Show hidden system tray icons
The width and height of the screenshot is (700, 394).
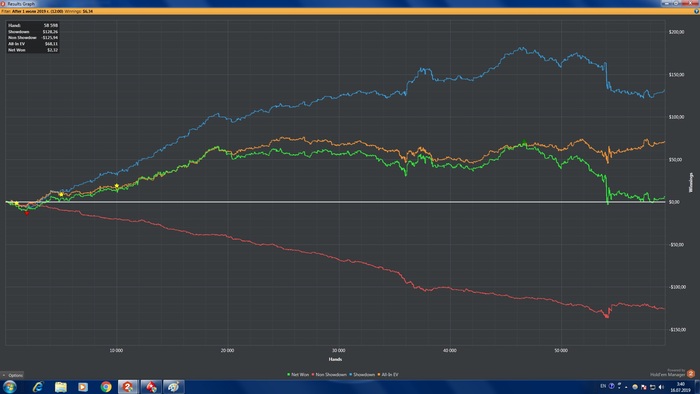(626, 387)
